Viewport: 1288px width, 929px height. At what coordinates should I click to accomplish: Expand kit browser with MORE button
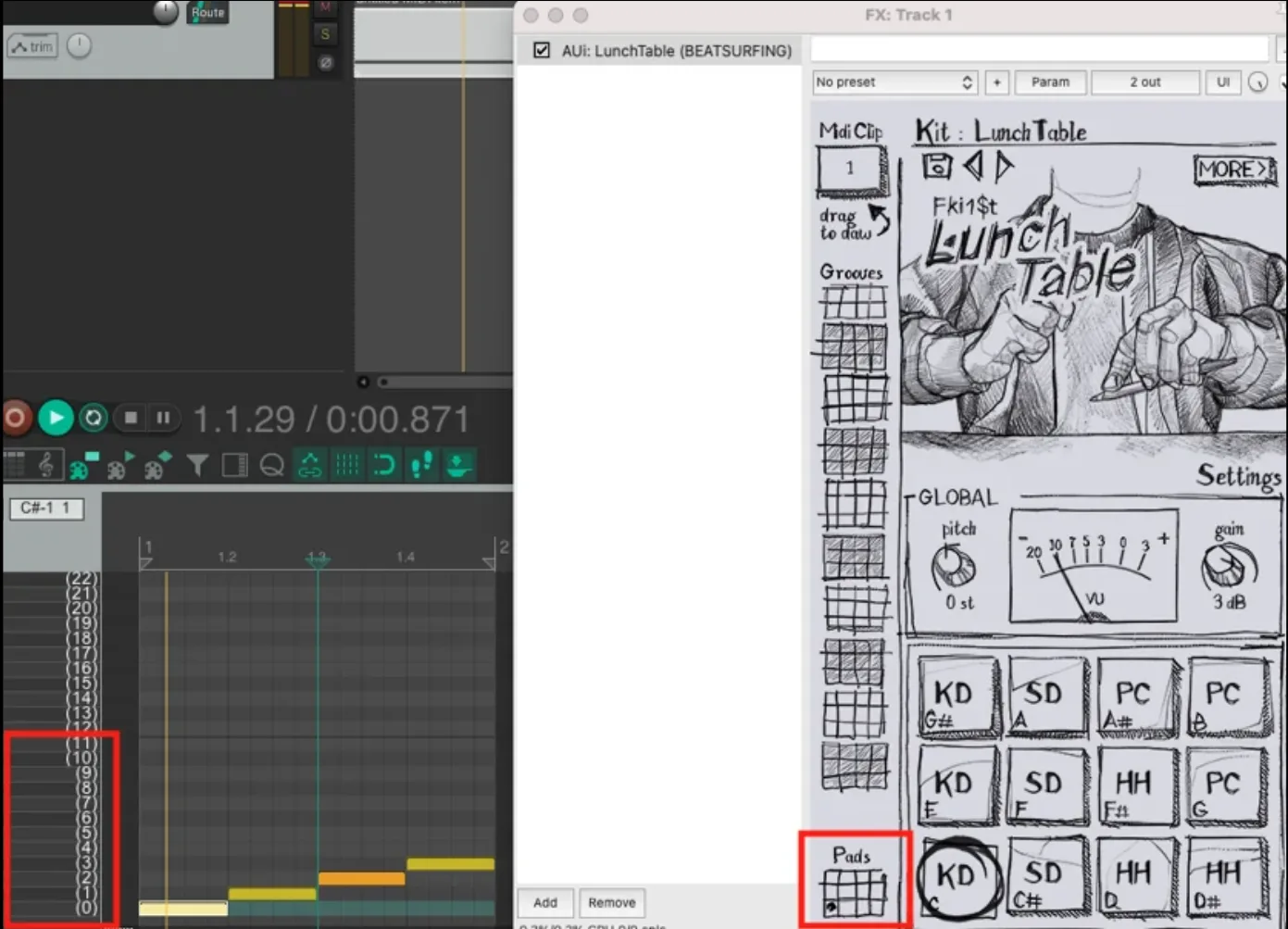(1234, 169)
